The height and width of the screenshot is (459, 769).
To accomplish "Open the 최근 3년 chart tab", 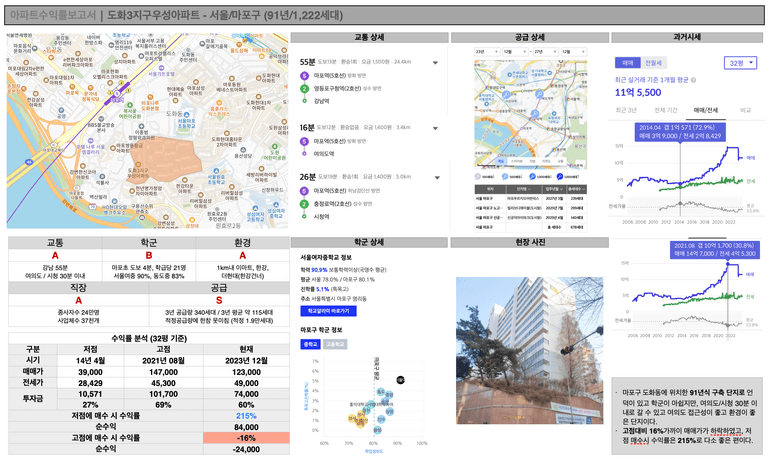I will tap(626, 110).
